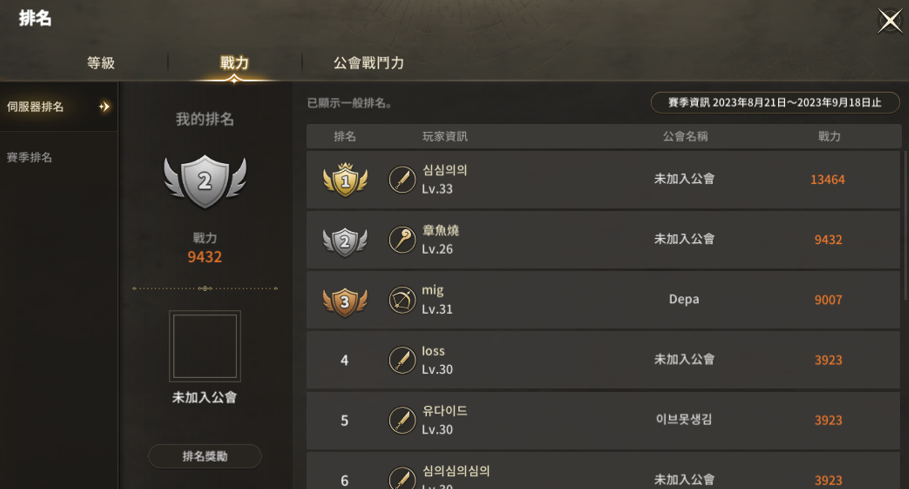
Task: Click the arrow icon next to 伺服器排名
Action: coord(104,107)
